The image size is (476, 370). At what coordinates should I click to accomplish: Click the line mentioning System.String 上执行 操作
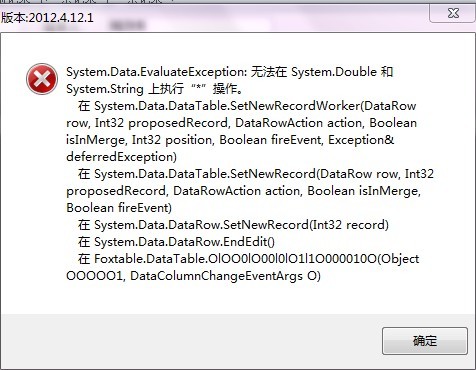154,89
